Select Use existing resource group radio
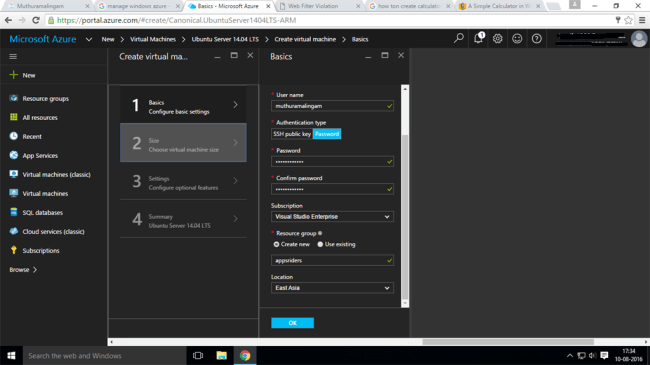650x365 pixels. [320, 244]
